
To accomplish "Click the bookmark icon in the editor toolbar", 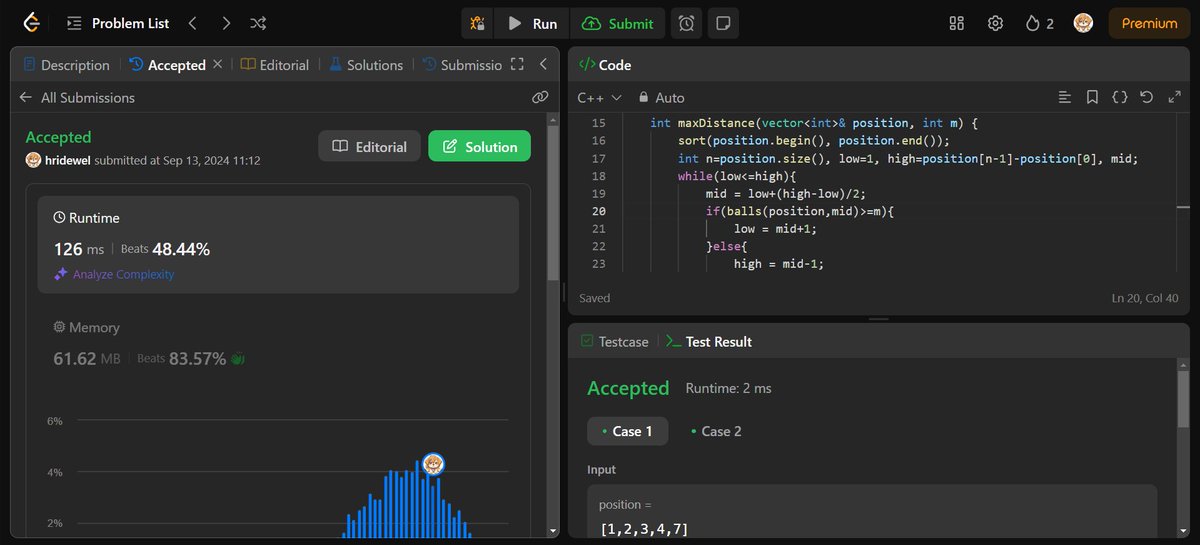I will coord(1093,98).
